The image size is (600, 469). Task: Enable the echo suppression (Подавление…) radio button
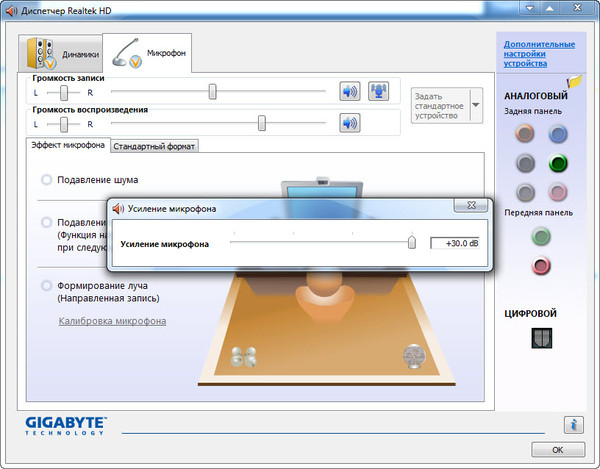click(47, 222)
